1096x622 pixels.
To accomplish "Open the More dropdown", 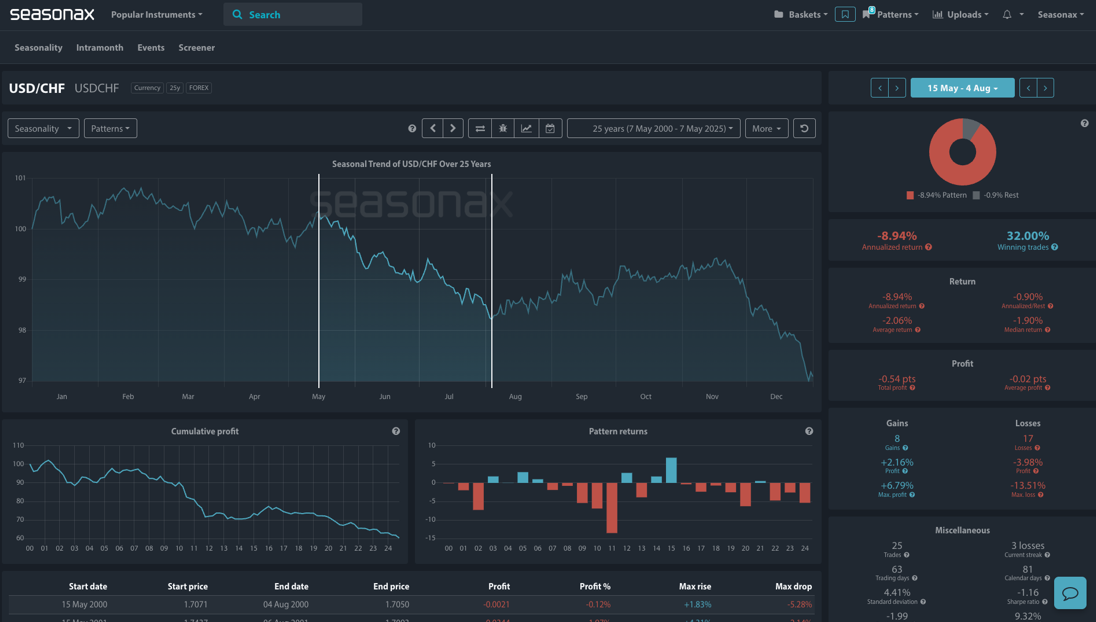I will coord(767,129).
